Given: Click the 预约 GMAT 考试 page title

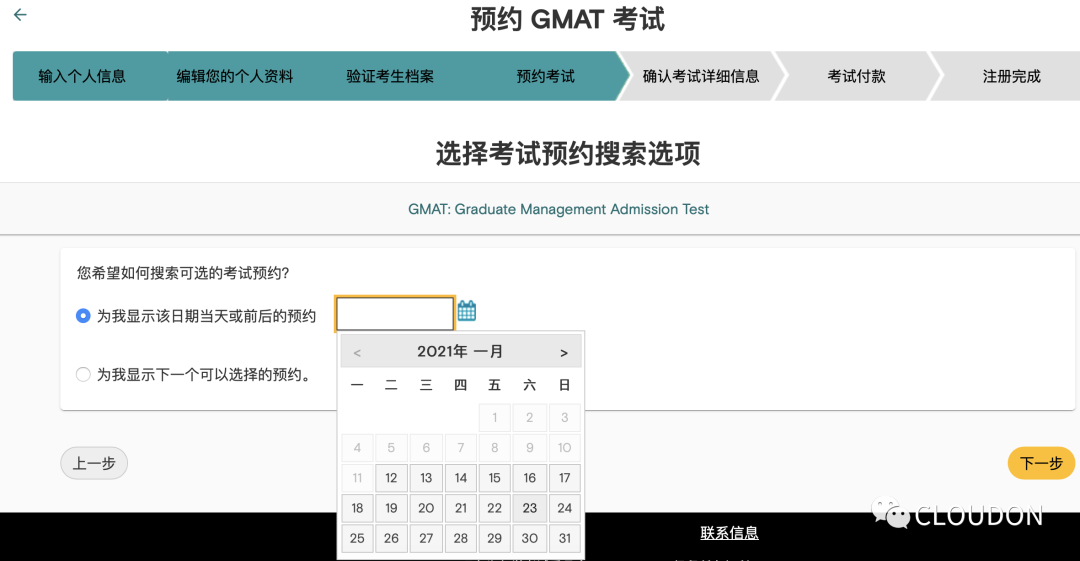Looking at the screenshot, I should 568,19.
